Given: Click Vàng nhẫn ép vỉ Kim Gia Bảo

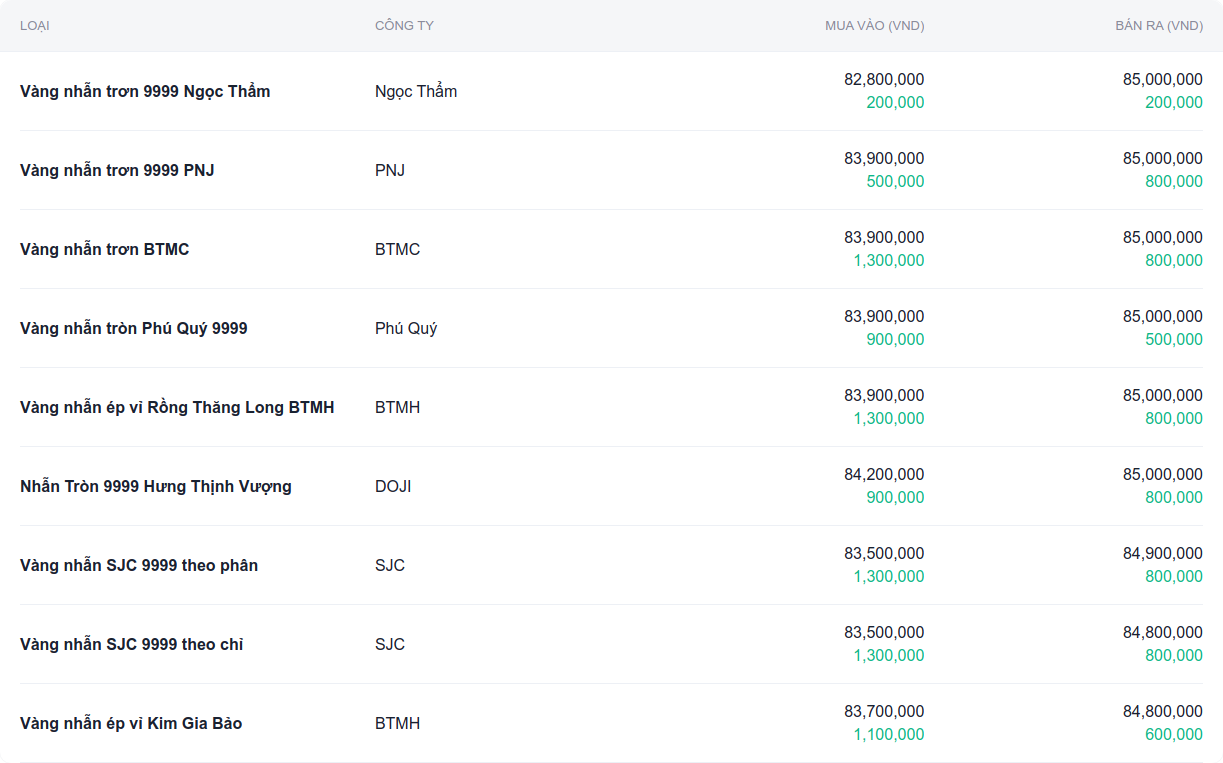Looking at the screenshot, I should [131, 723].
